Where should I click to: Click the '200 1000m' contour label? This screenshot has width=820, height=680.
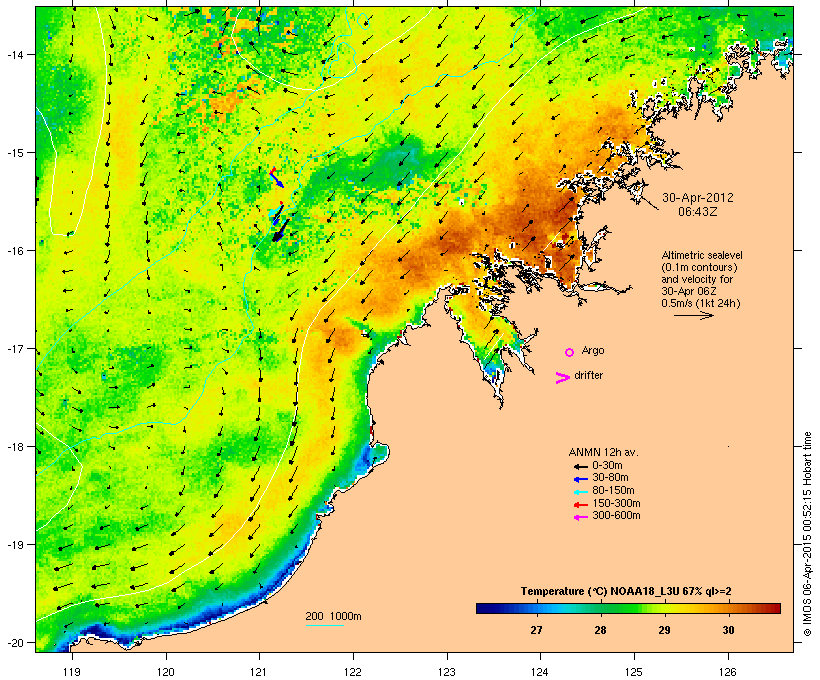[x=333, y=616]
